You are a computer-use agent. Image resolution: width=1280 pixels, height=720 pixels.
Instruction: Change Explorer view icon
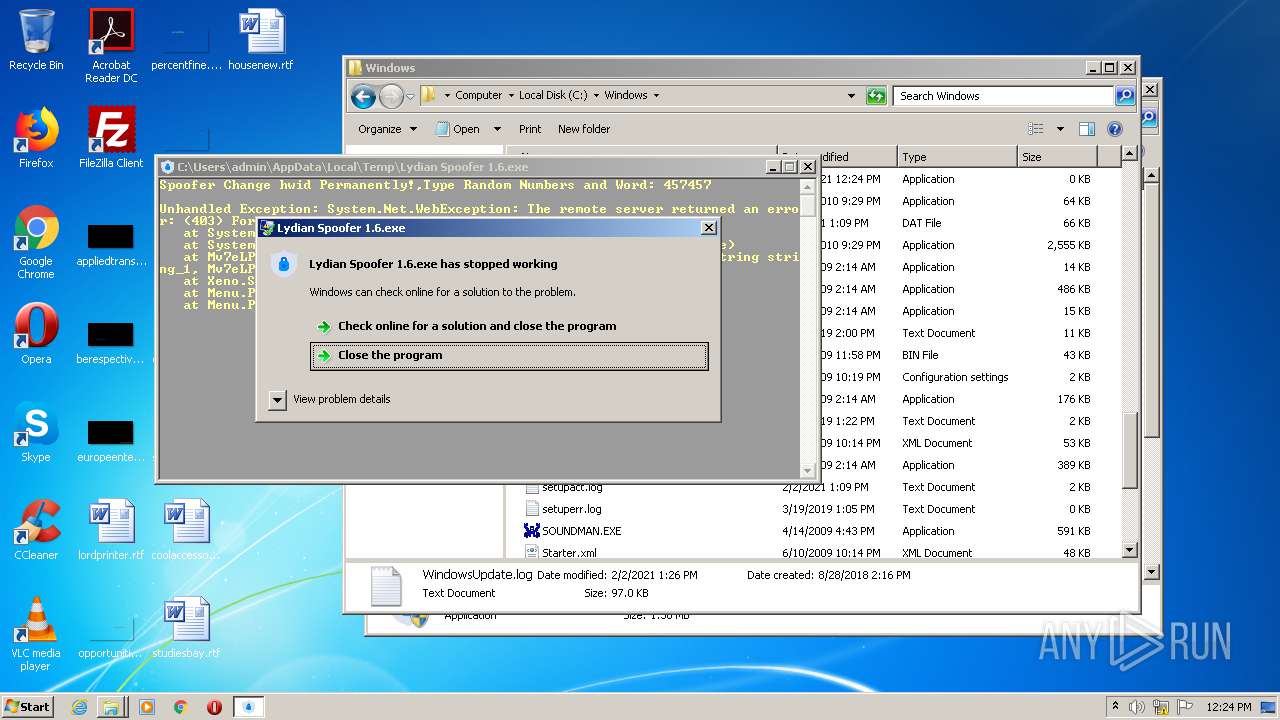tap(1036, 129)
